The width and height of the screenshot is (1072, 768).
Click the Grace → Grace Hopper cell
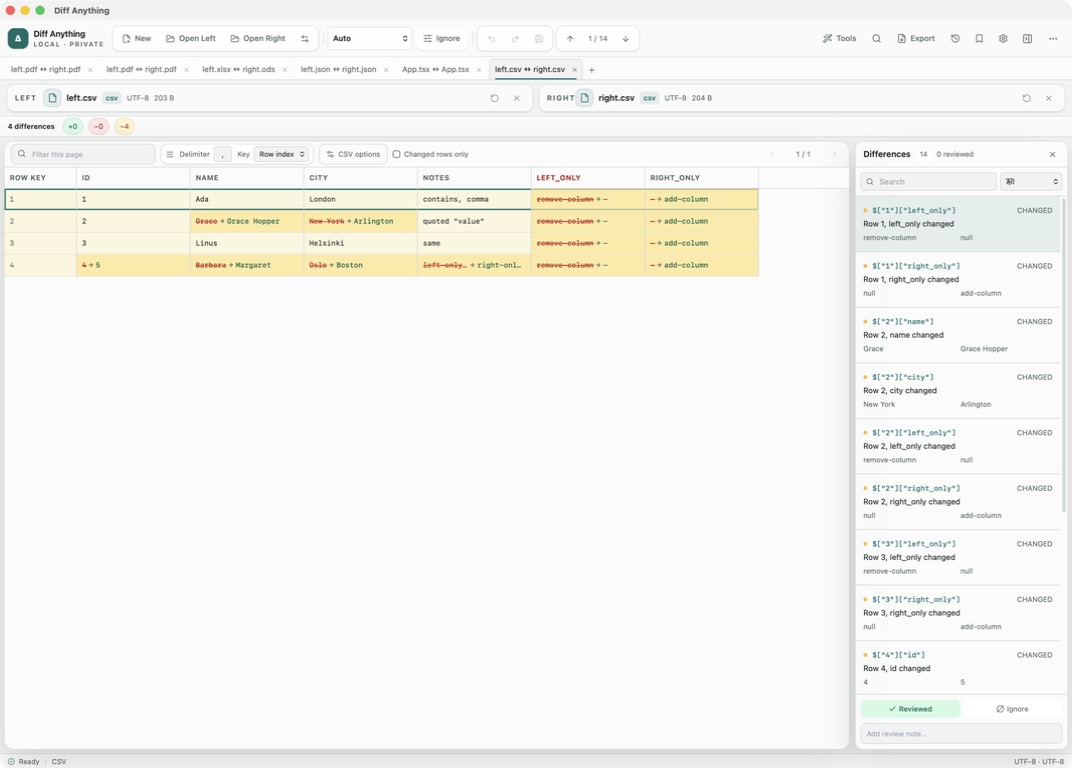(x=247, y=221)
